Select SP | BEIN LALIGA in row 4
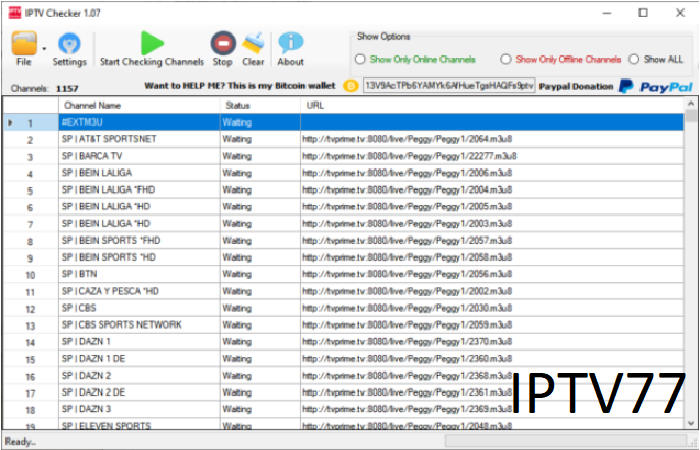 pyautogui.click(x=139, y=173)
